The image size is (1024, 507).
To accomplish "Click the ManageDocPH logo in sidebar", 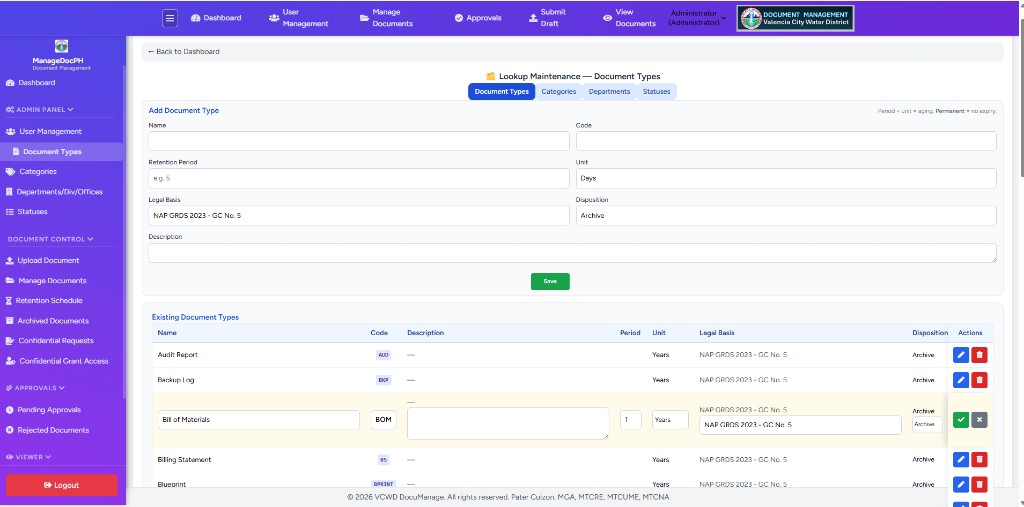I will point(61,46).
